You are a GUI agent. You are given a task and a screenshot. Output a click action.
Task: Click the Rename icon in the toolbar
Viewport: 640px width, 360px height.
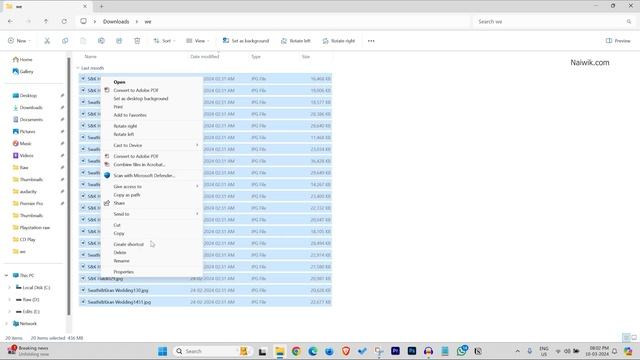[x=101, y=41]
